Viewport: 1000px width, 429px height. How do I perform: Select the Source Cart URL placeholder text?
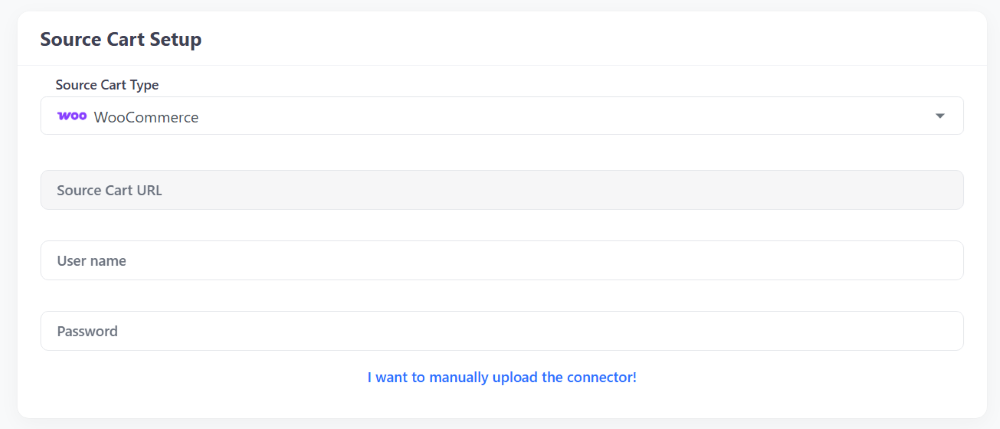[109, 190]
